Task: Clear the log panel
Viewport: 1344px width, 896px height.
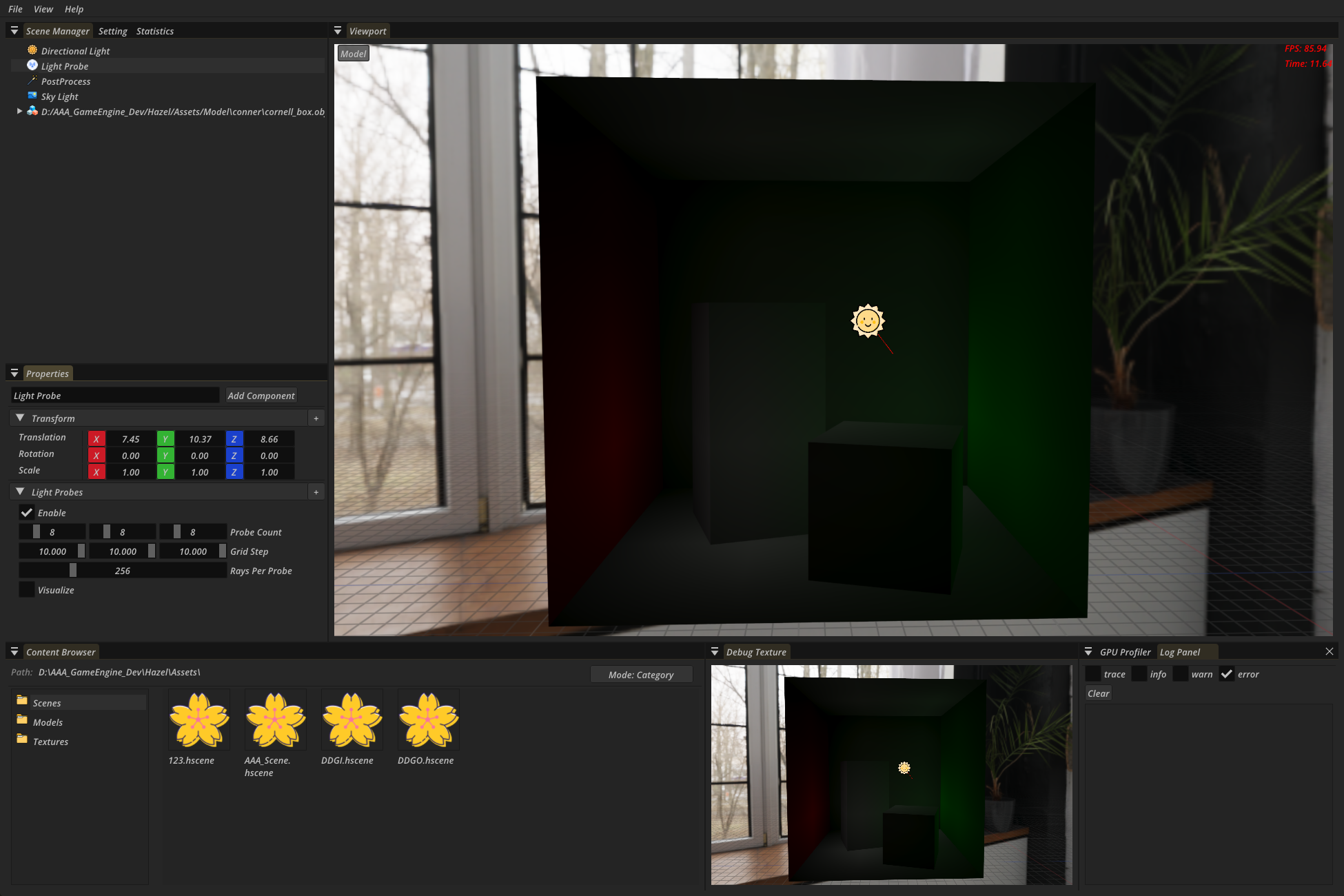Action: 1098,693
